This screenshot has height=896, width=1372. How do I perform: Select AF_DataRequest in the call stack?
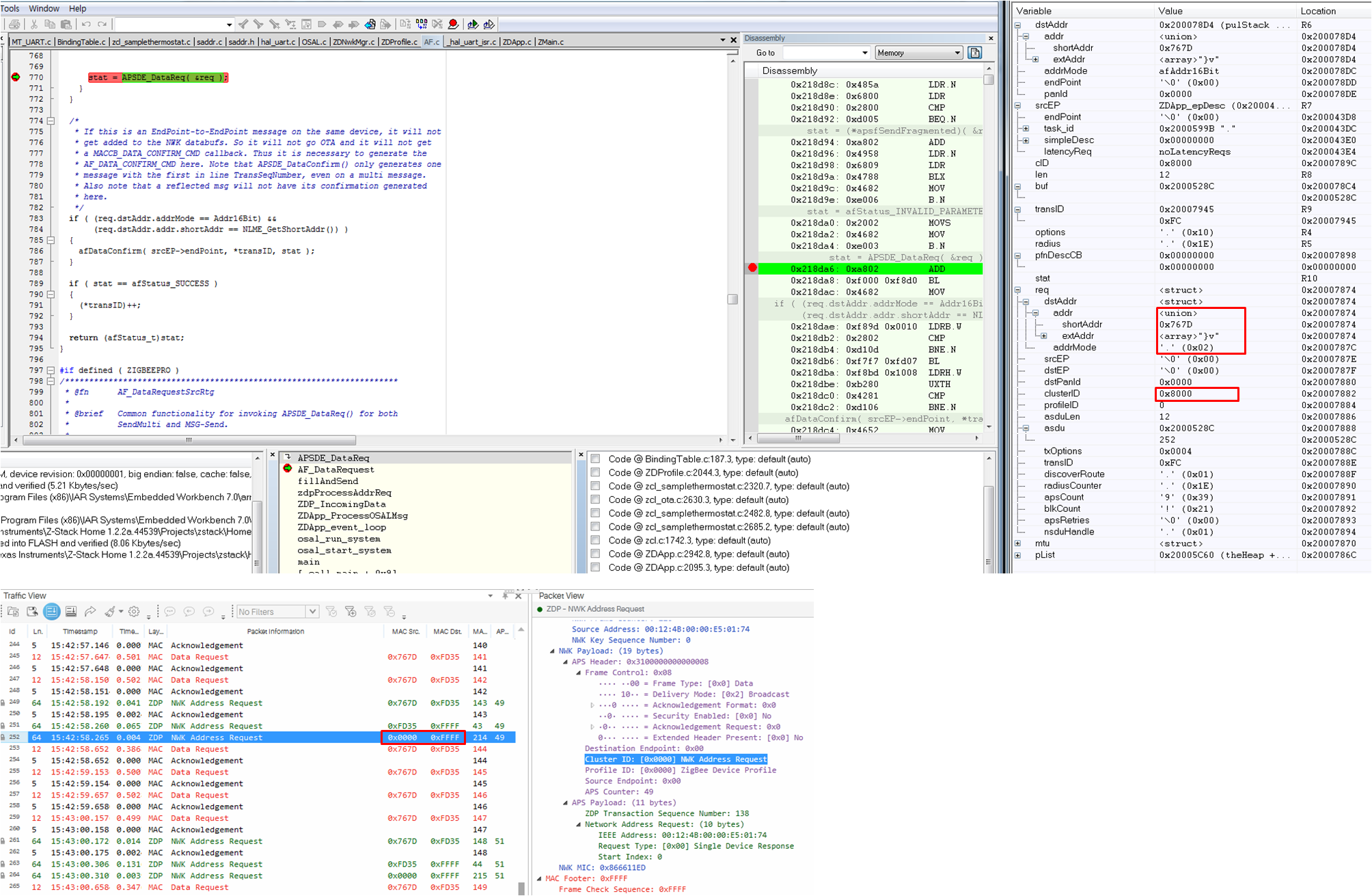[335, 470]
